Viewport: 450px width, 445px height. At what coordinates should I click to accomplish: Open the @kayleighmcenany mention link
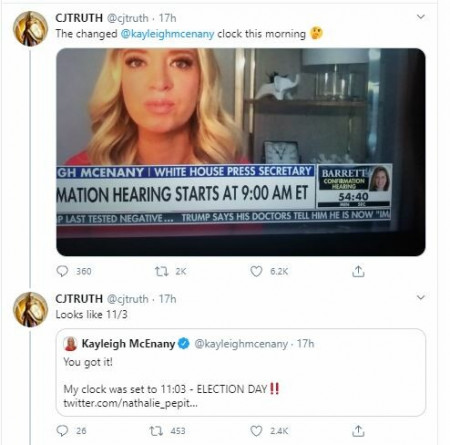point(167,34)
